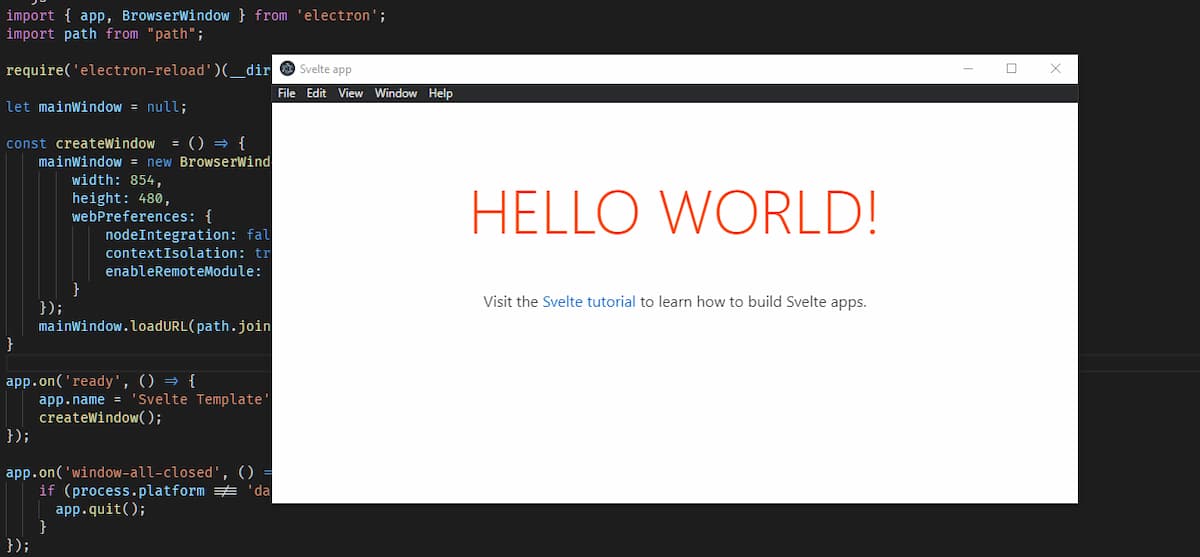Click "app.on('ready'" line in editor
Screen dimensions: 1200x557
click(101, 381)
